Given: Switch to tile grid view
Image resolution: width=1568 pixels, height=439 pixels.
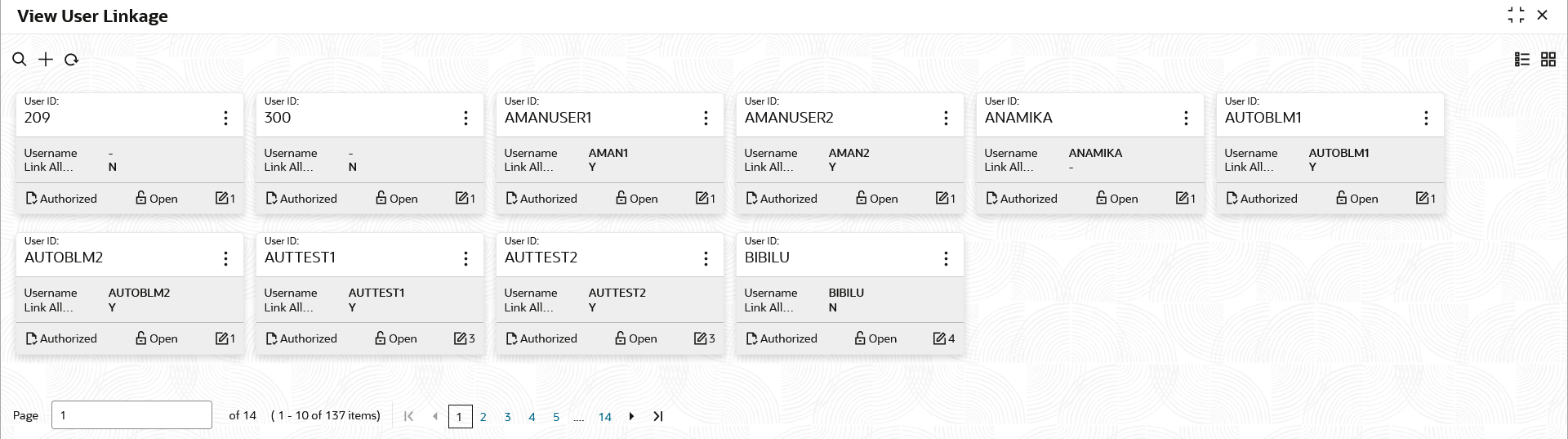Looking at the screenshot, I should [x=1548, y=60].
